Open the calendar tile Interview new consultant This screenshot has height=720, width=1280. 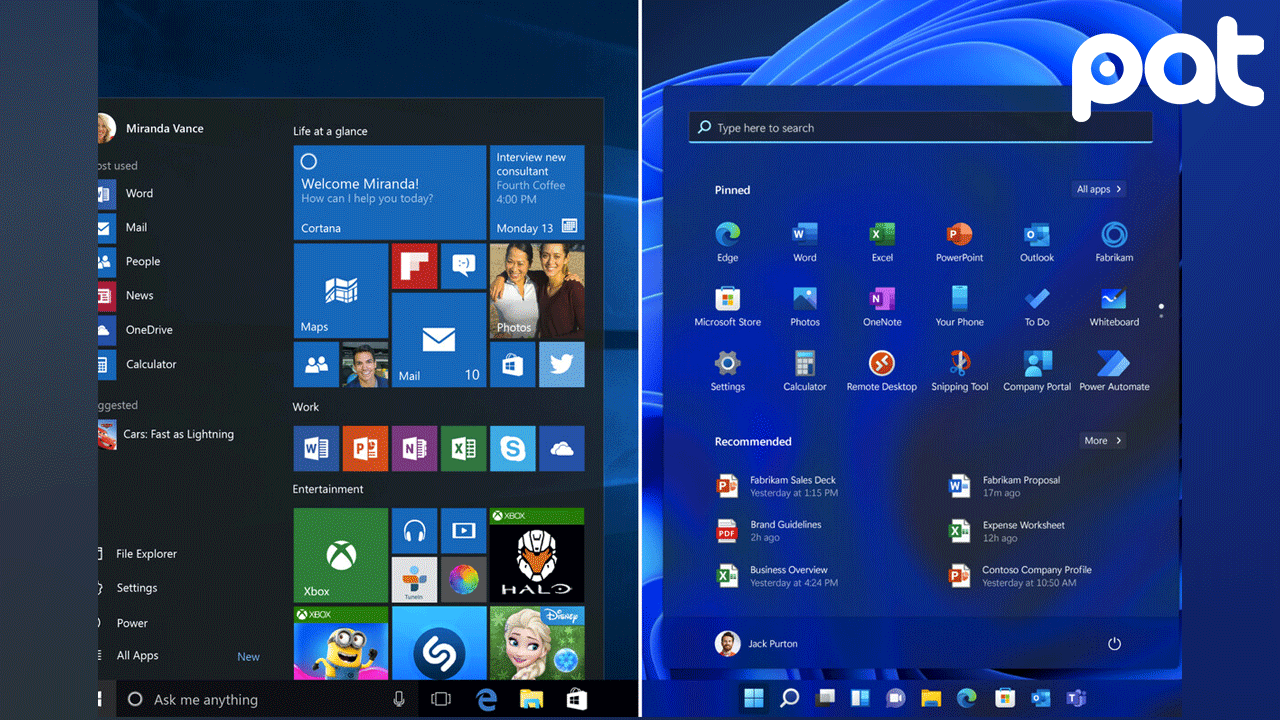tap(537, 192)
